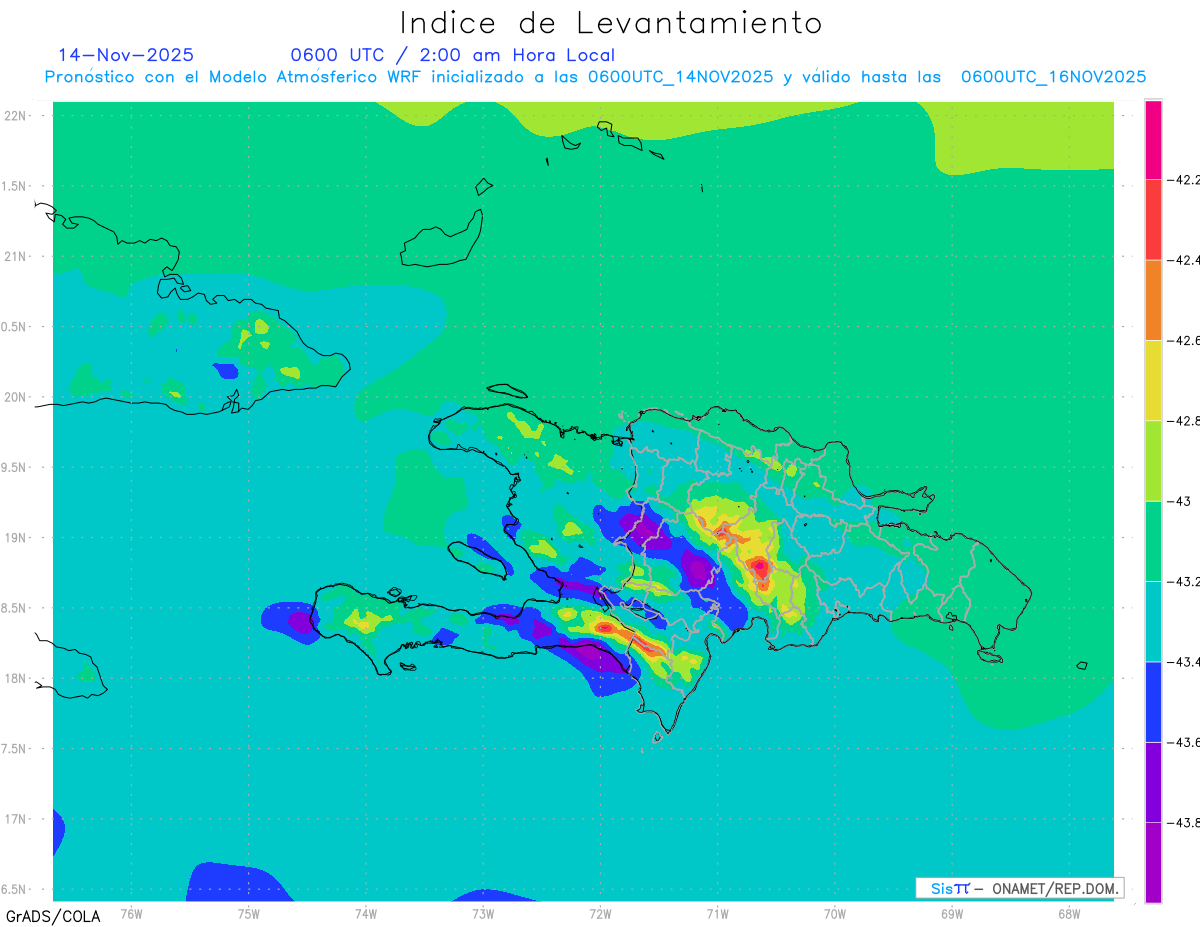1200x927 pixels.
Task: Click the '72W' longitude label
Action: click(600, 913)
